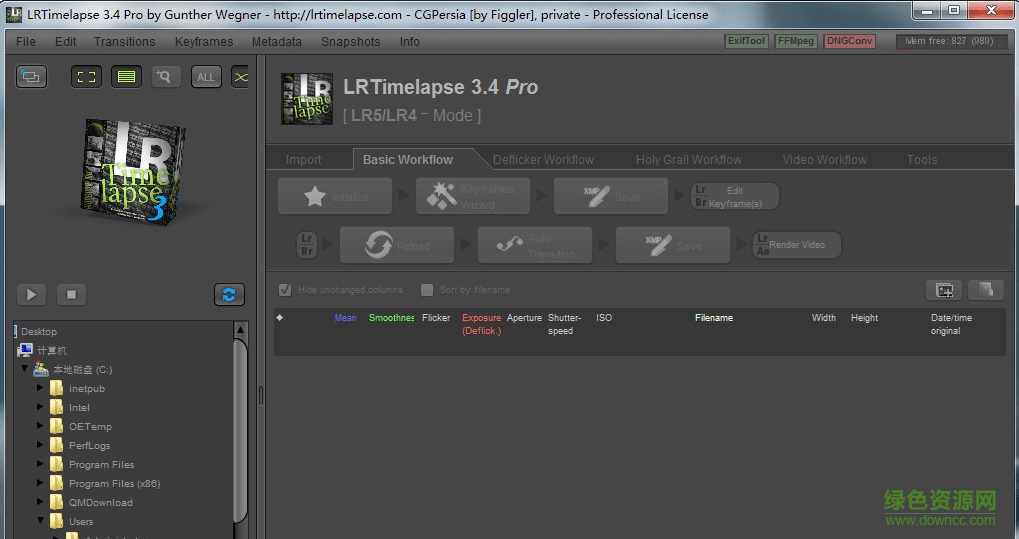The image size is (1019, 539).
Task: Open the Info menu
Action: (409, 42)
